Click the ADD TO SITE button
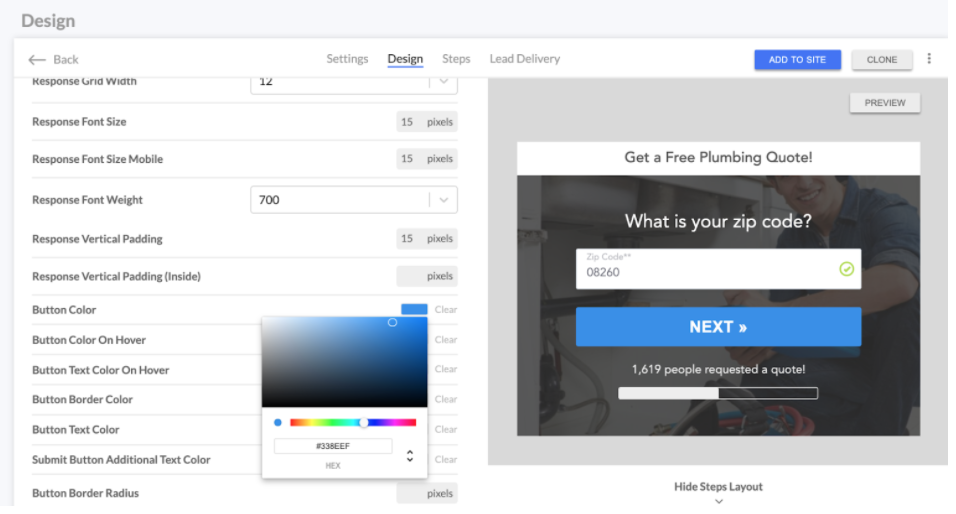Viewport: 956px width, 514px height. coord(797,60)
